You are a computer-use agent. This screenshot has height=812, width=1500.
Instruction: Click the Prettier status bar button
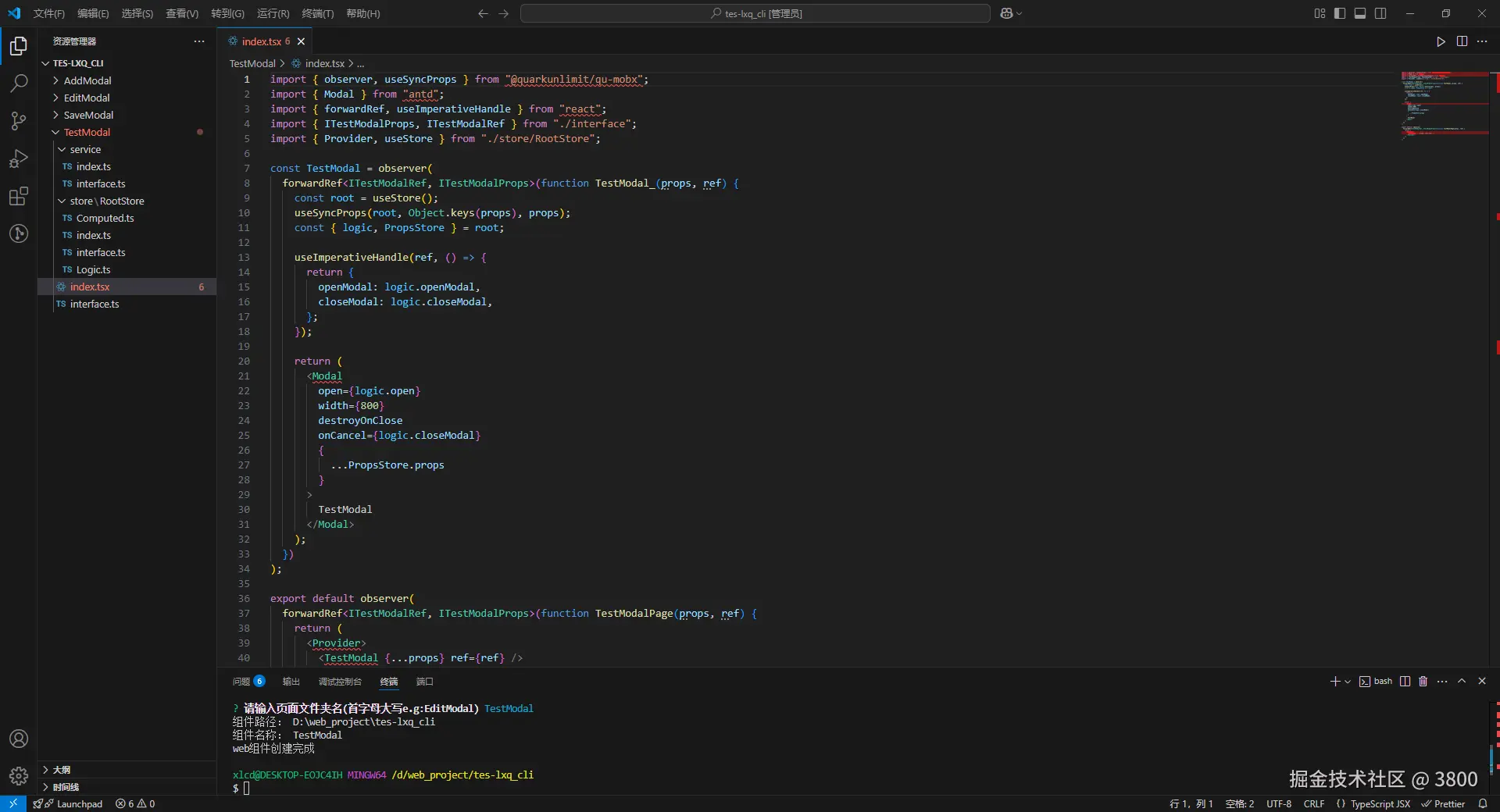(1443, 803)
